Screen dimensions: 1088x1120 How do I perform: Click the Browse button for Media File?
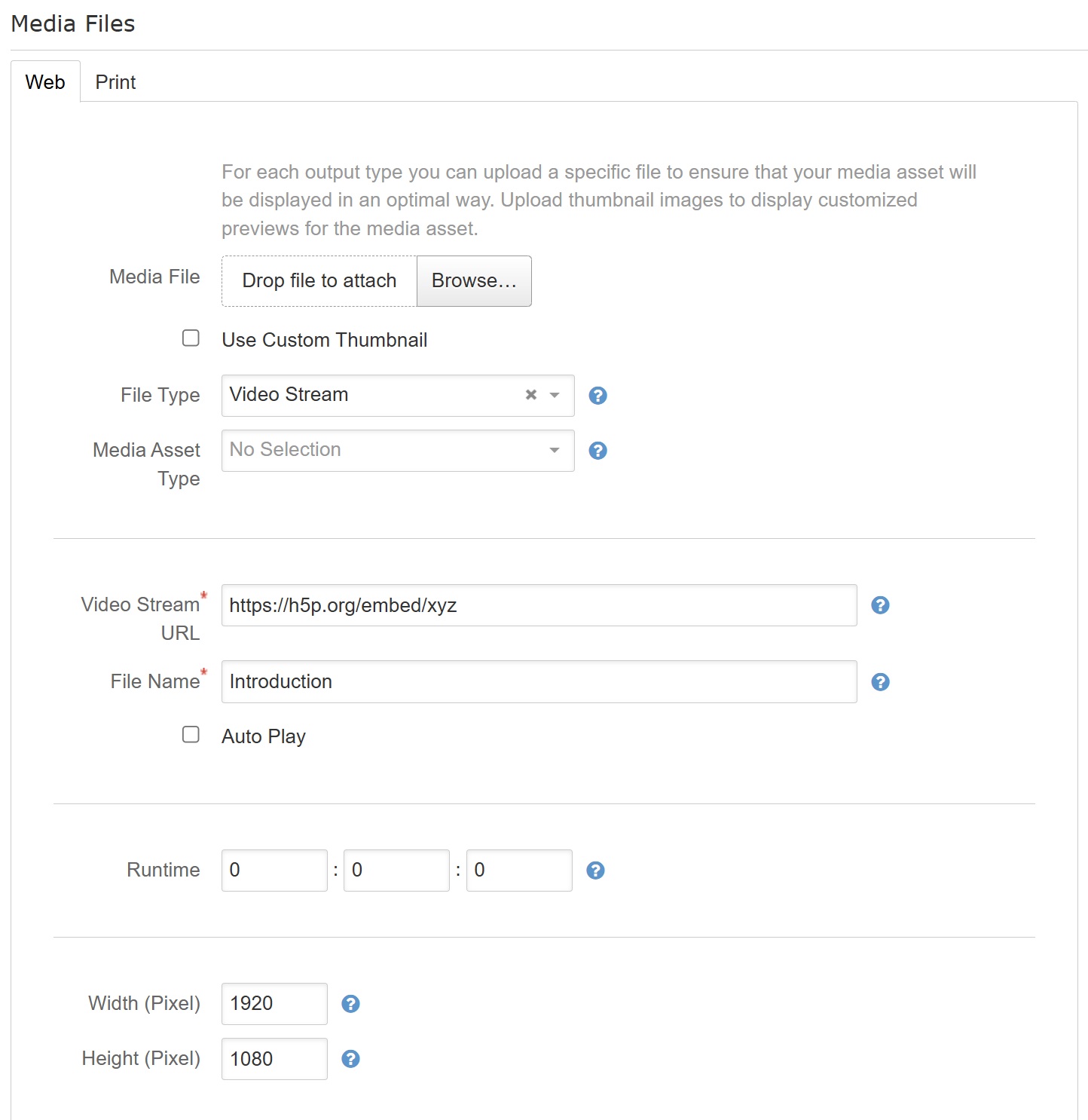(473, 280)
